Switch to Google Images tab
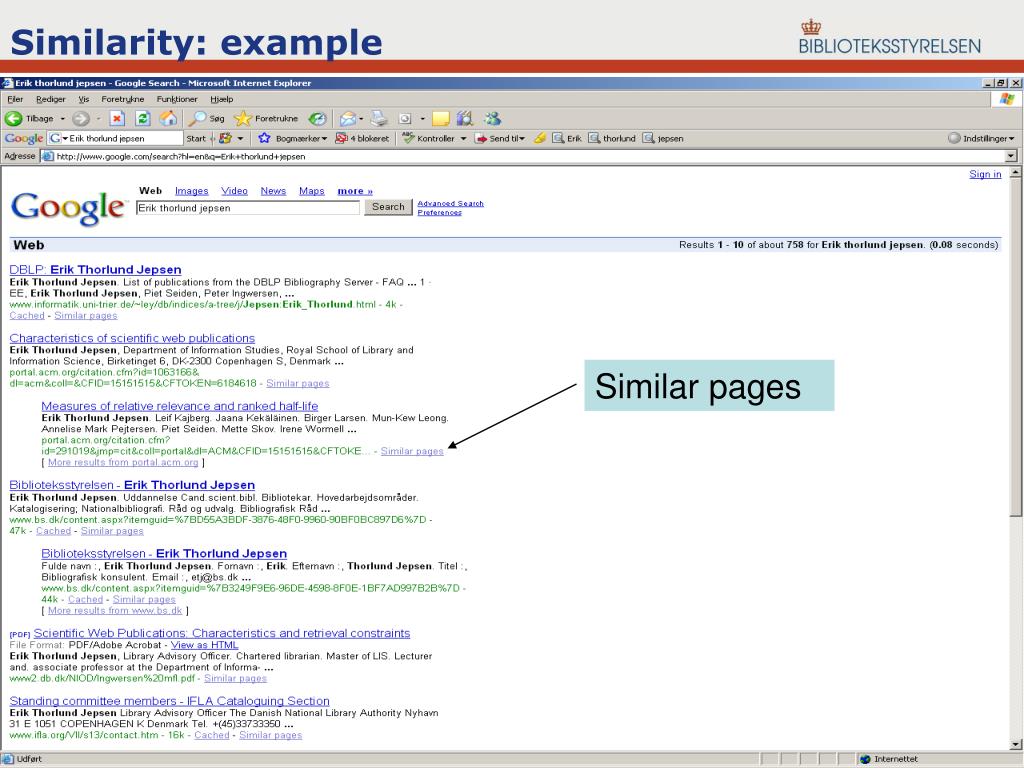Viewport: 1024px width, 768px height. tap(191, 191)
